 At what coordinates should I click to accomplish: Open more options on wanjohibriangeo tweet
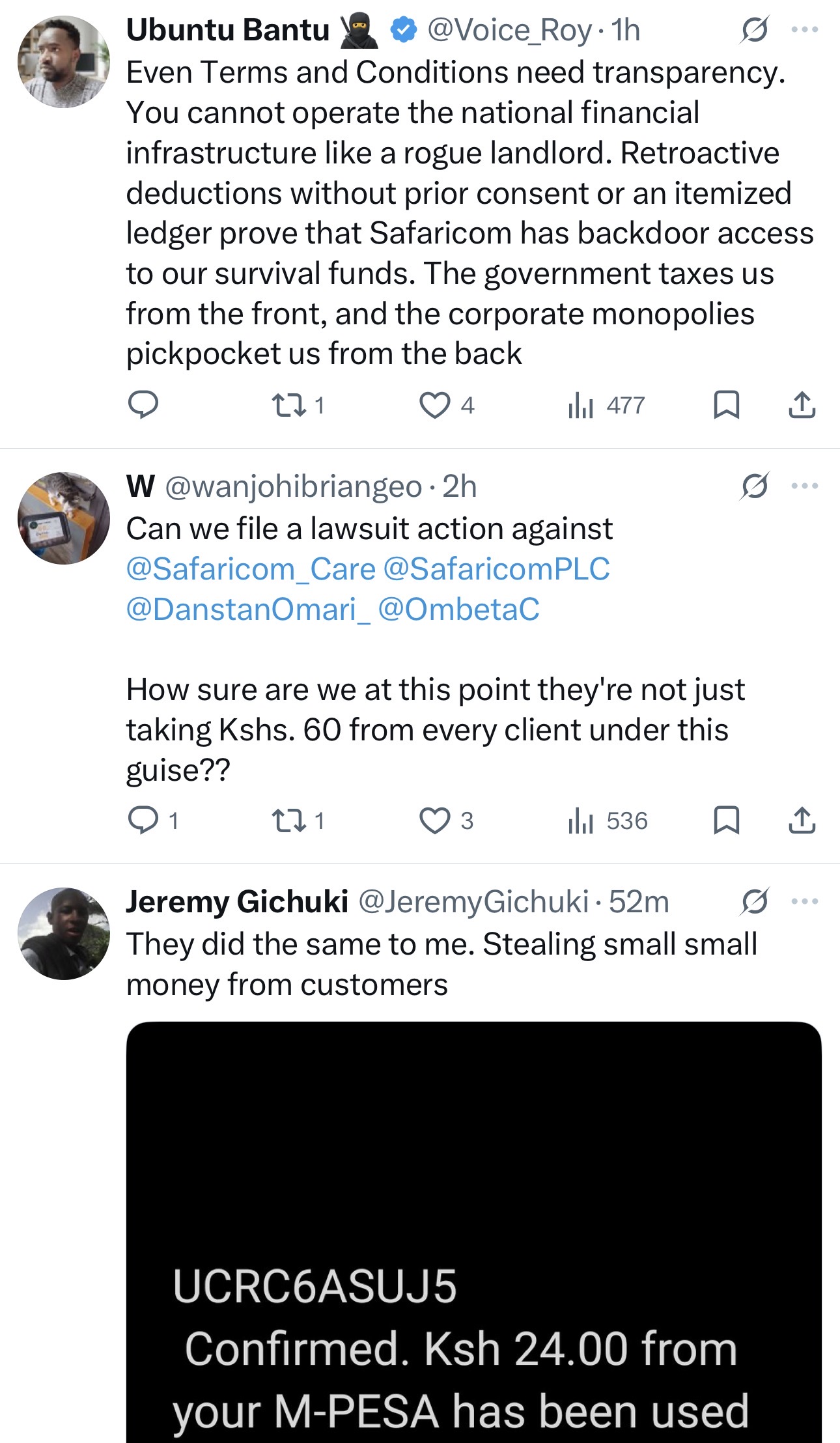(x=805, y=486)
